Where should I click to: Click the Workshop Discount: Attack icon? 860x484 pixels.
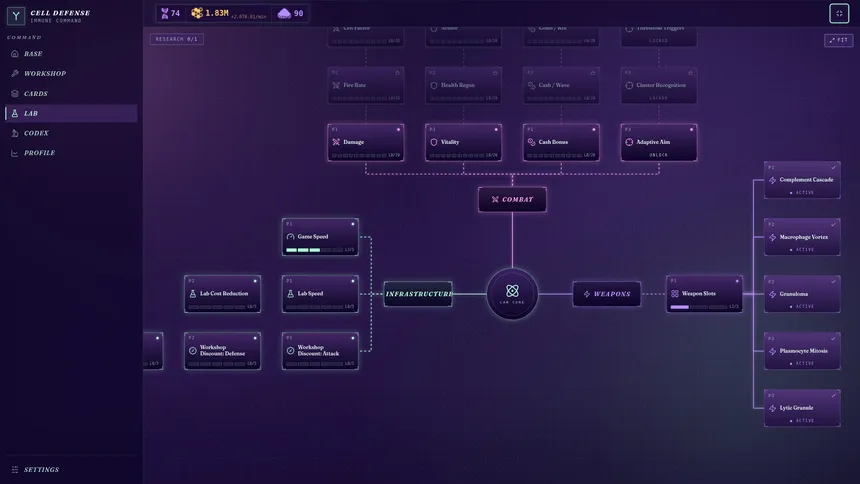291,351
